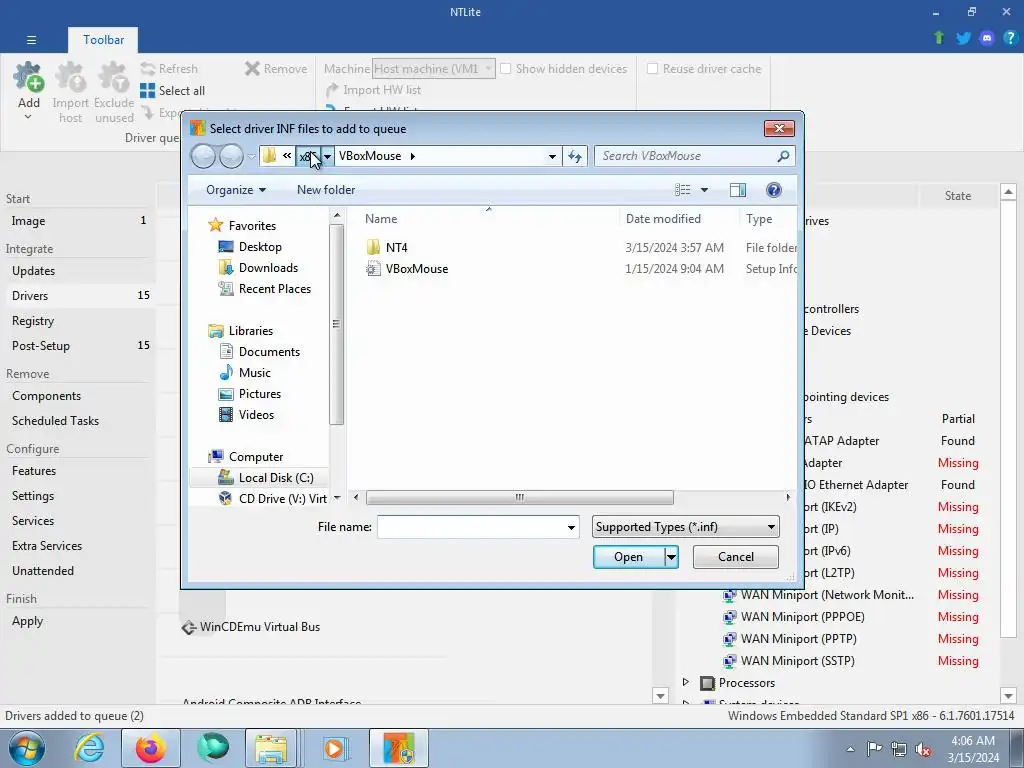The width and height of the screenshot is (1024, 768).
Task: Click Import HW list
Action: click(x=374, y=90)
